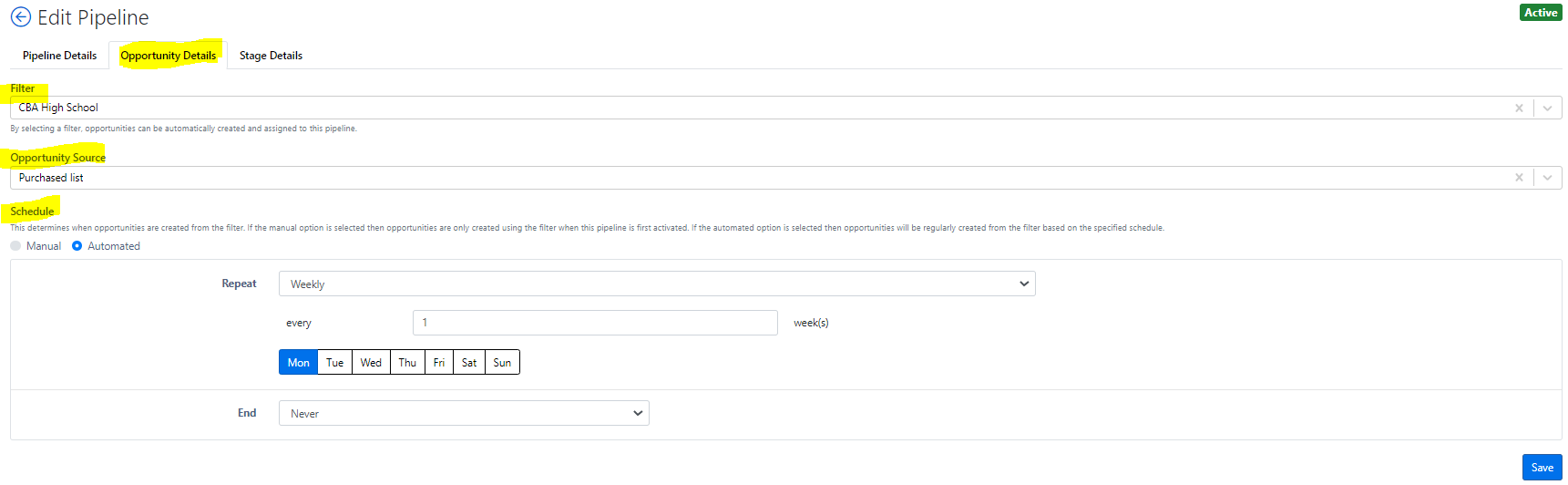
Task: Switch to the Pipeline Details tab
Action: pyautogui.click(x=59, y=56)
